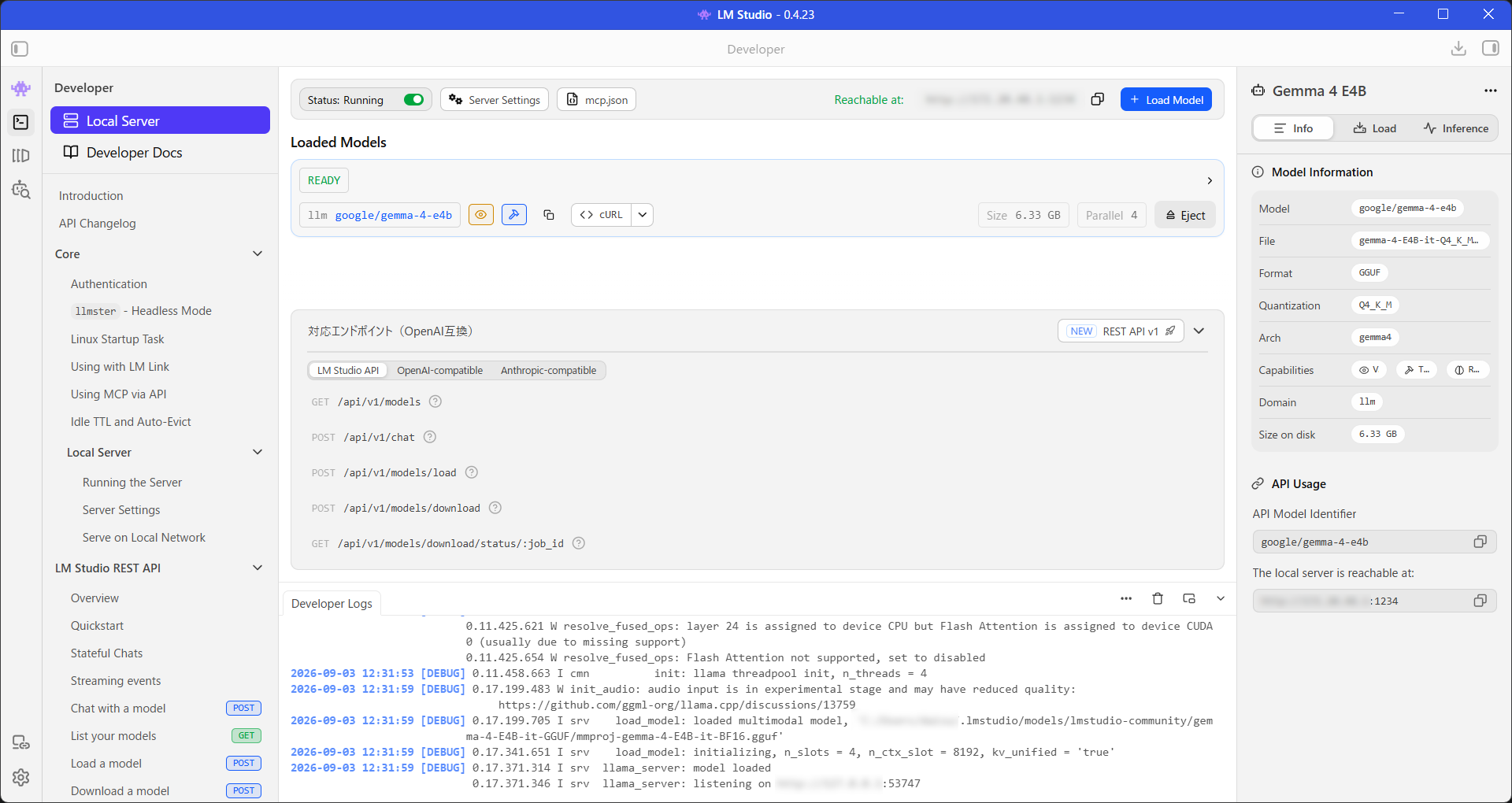Screen dimensions: 1512x803
Task: Click the reasoning capability chip
Action: tap(1468, 370)
